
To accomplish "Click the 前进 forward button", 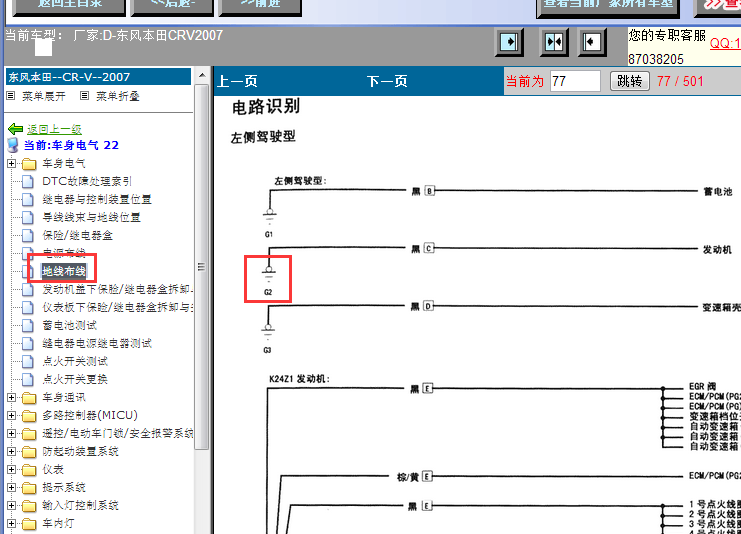I will 260,7.
